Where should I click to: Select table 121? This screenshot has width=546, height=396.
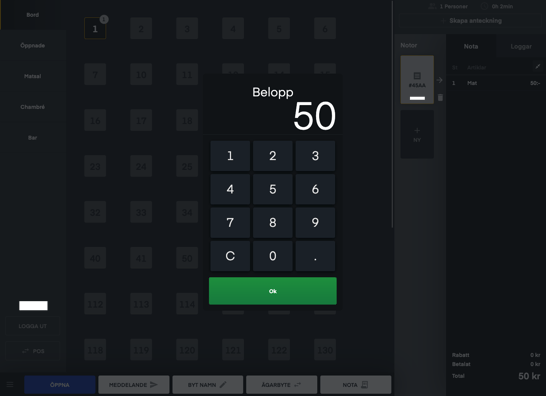click(233, 350)
